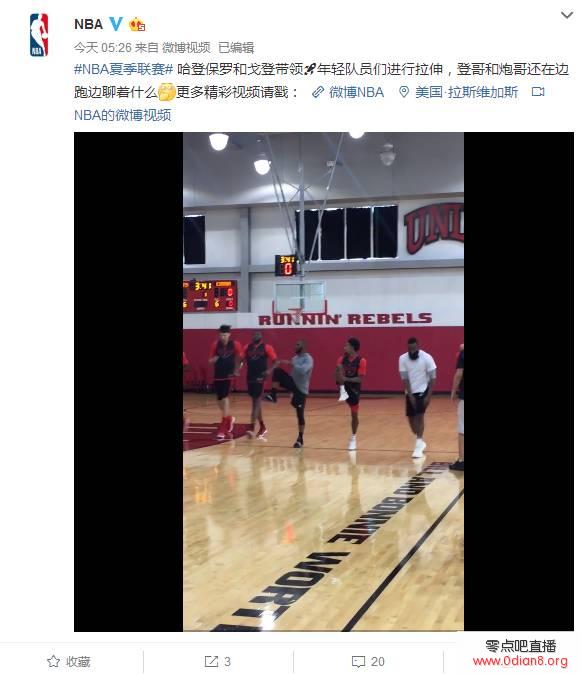Image resolution: width=582 pixels, height=674 pixels.
Task: Click the location pin icon
Action: tap(404, 92)
